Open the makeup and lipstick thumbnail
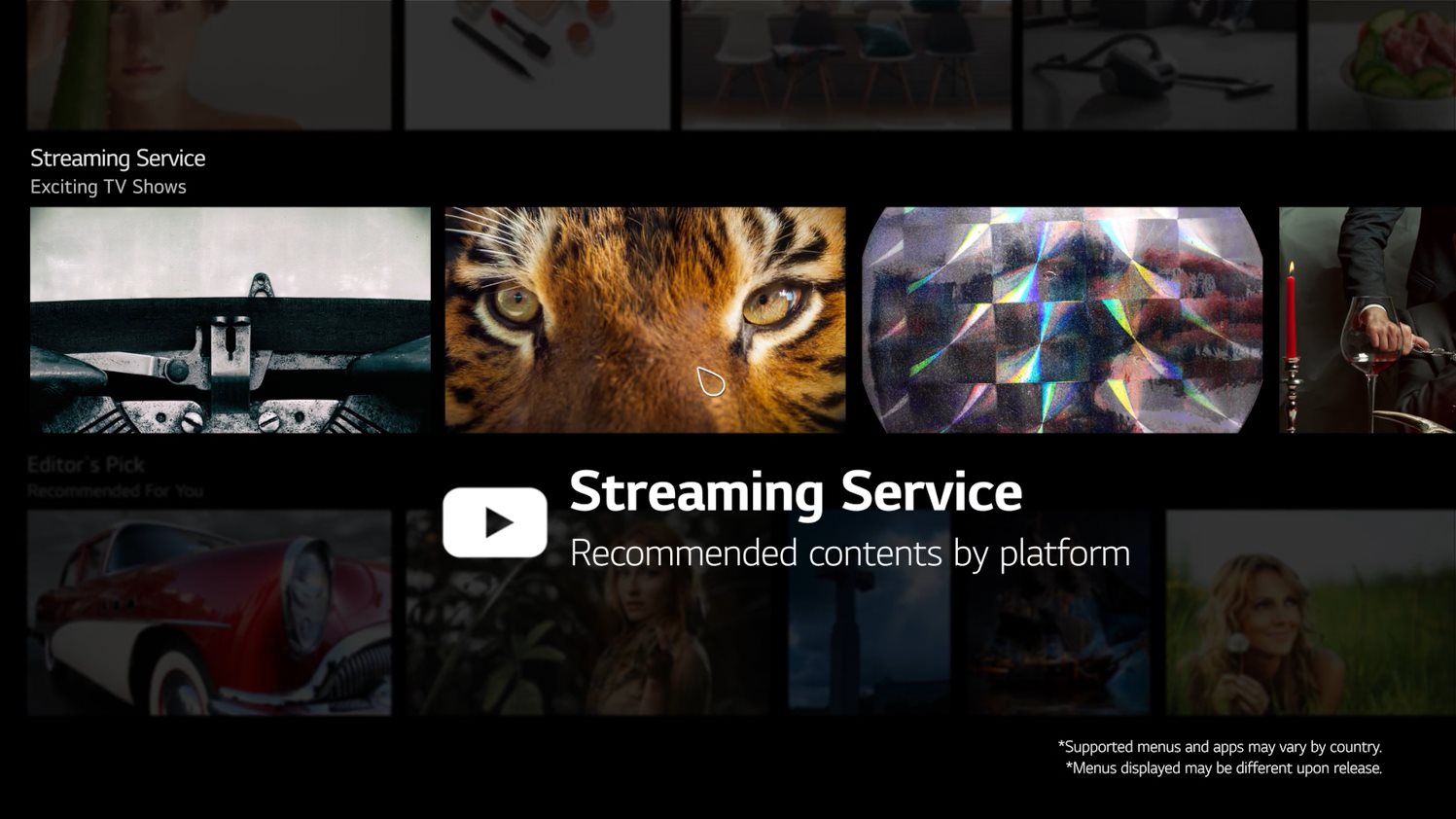The height and width of the screenshot is (819, 1456). pyautogui.click(x=537, y=64)
